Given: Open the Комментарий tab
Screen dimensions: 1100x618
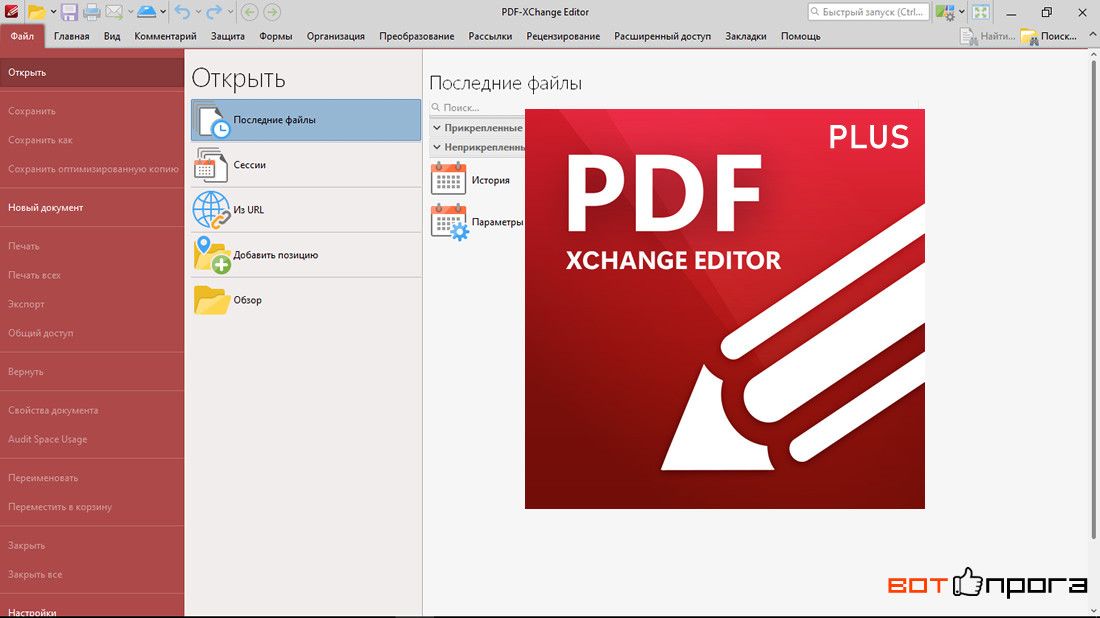Looking at the screenshot, I should [x=165, y=36].
